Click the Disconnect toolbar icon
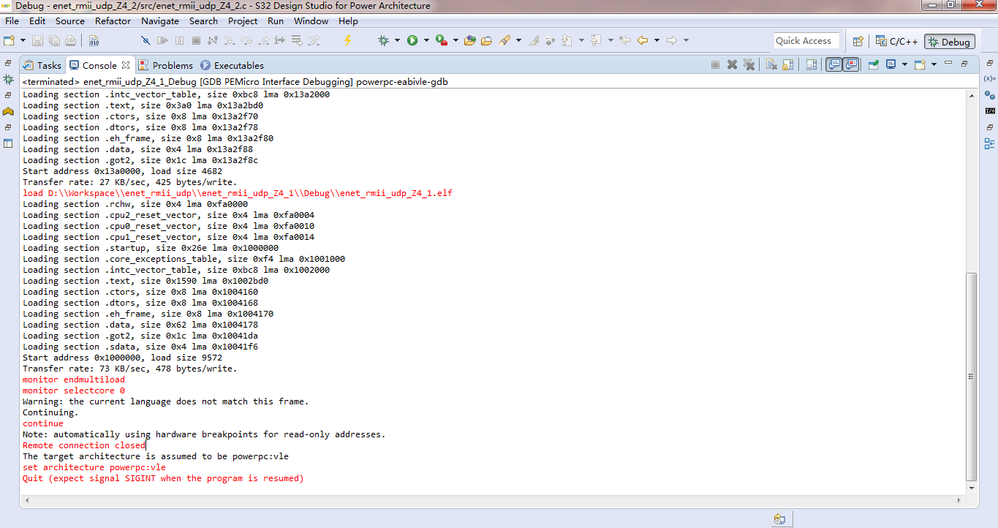 tap(213, 41)
